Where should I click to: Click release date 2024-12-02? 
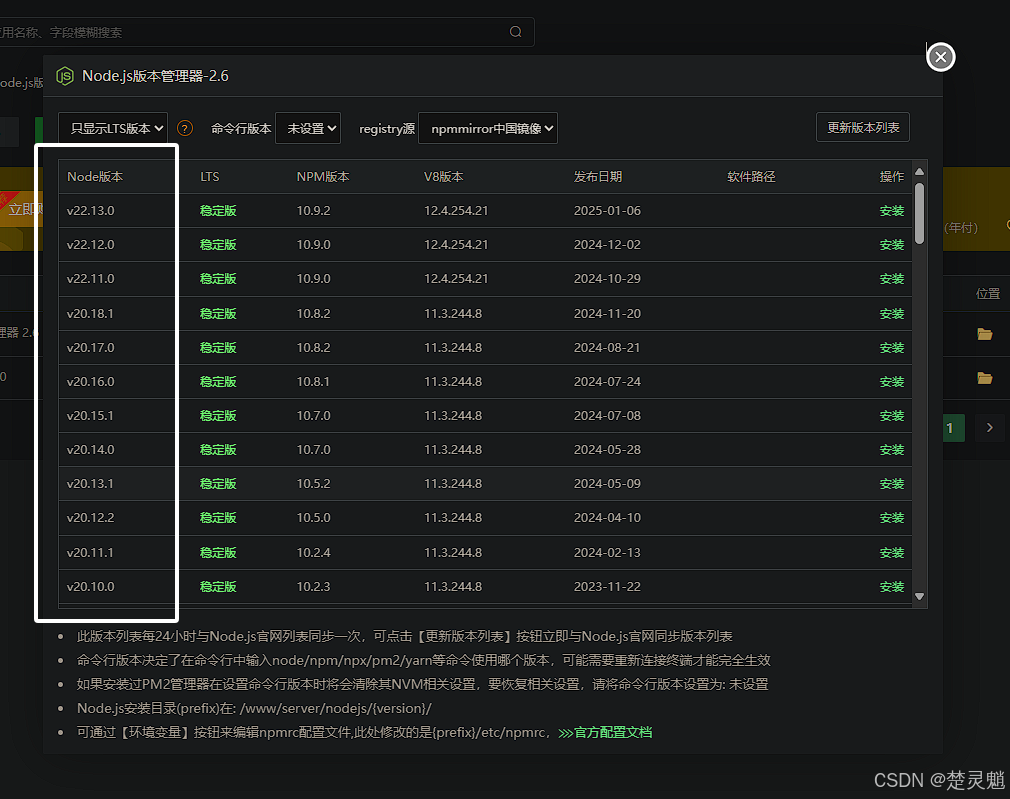point(607,245)
